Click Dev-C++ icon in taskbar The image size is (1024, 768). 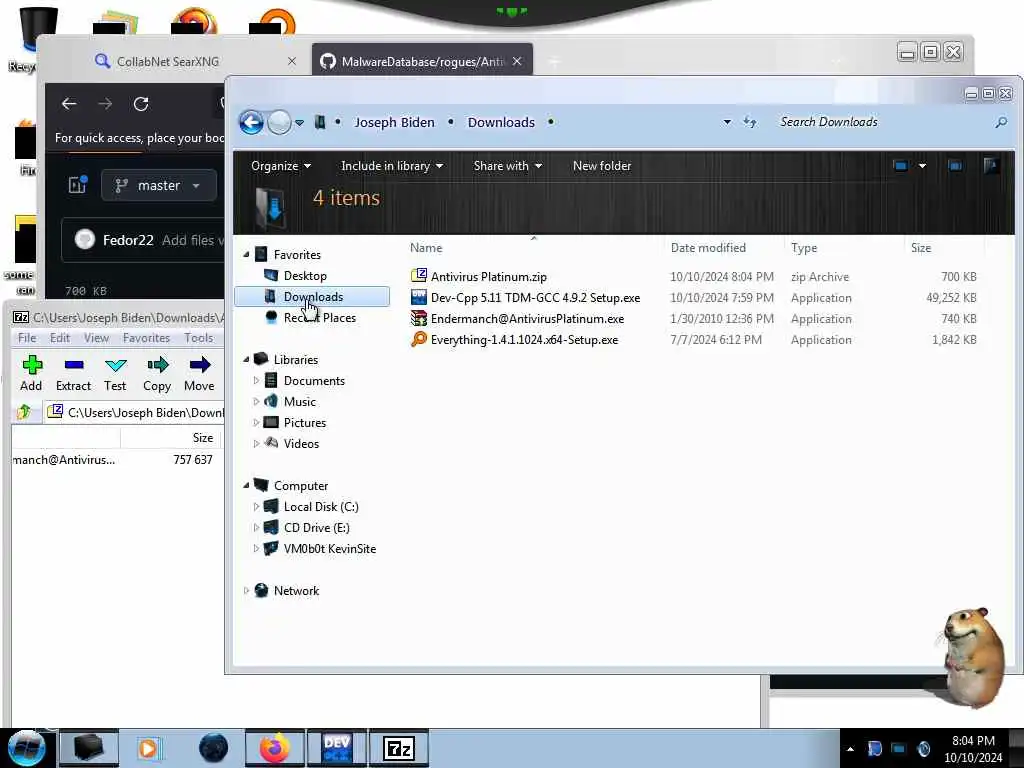(337, 748)
